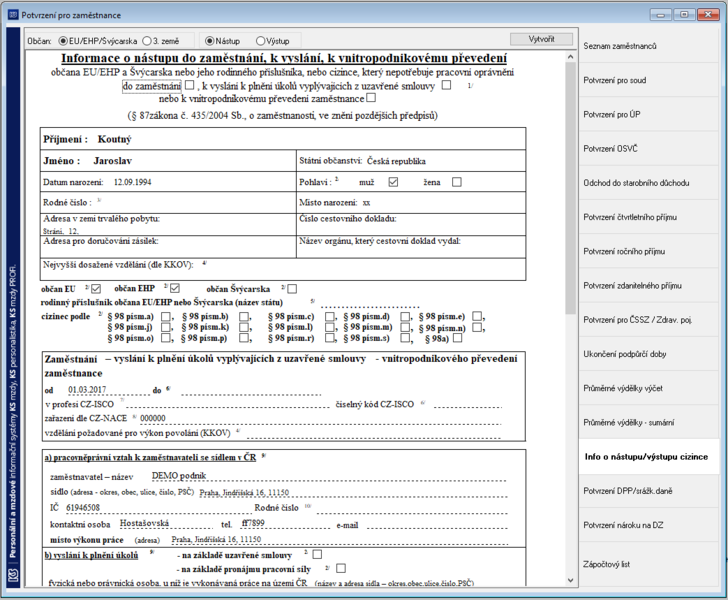Toggle the 'žena' checkbox
This screenshot has height=600, width=728.
click(x=457, y=182)
